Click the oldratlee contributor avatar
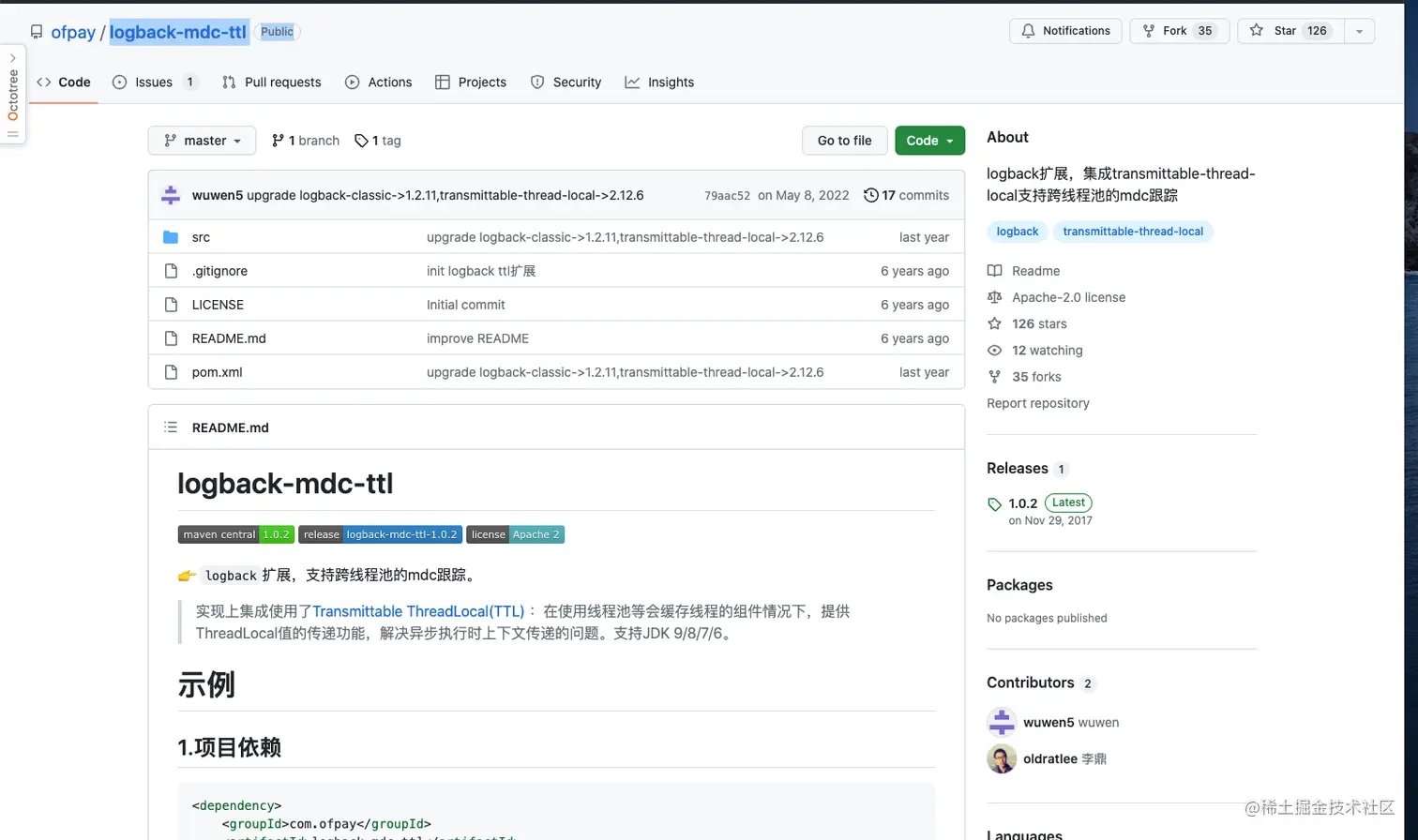 (1002, 758)
